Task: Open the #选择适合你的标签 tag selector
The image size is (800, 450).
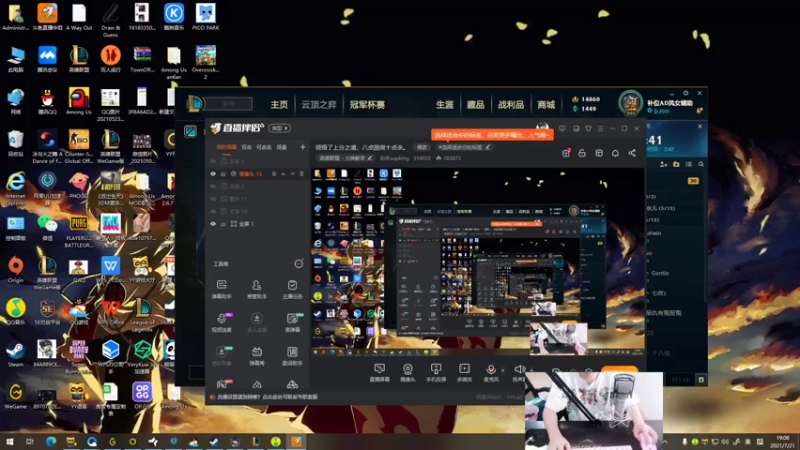Action: coord(464,147)
